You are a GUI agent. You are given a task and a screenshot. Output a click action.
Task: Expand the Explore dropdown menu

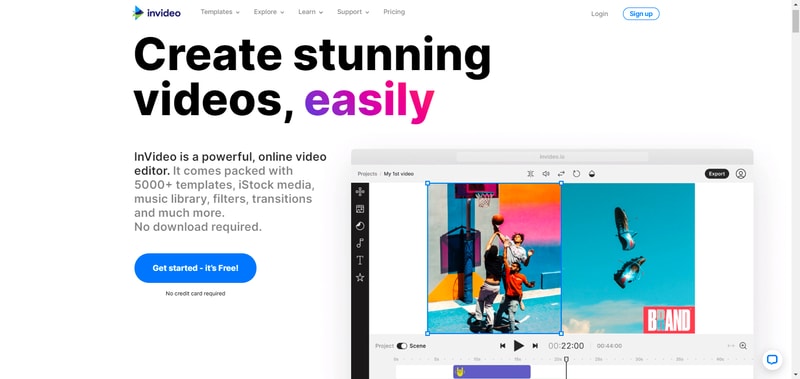point(269,12)
